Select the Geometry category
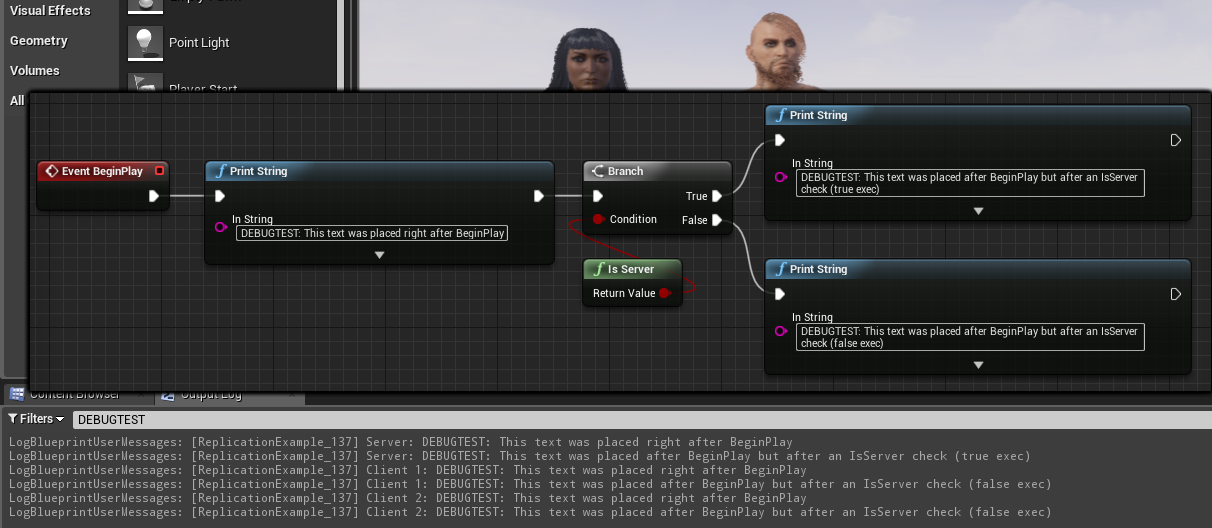The image size is (1212, 528). point(39,41)
